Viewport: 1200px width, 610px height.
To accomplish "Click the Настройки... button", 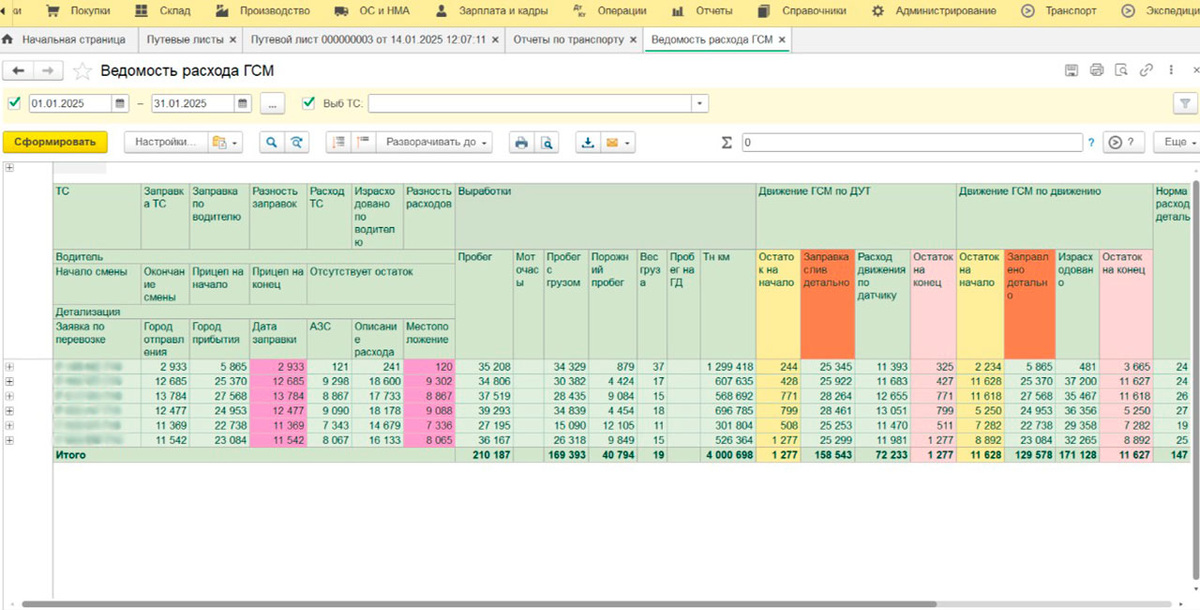I will 165,142.
